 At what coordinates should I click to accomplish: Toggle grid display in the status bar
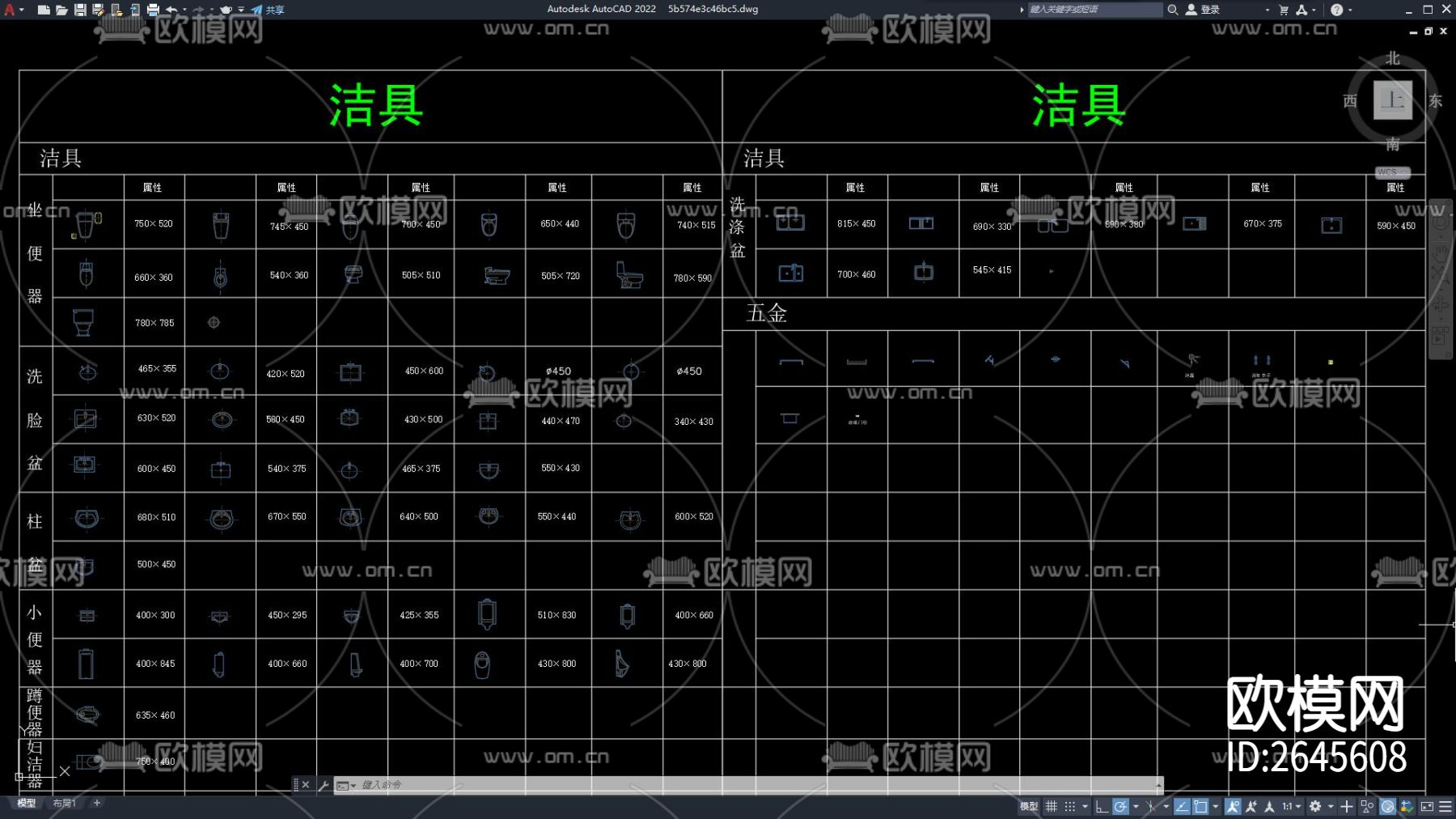click(1051, 806)
